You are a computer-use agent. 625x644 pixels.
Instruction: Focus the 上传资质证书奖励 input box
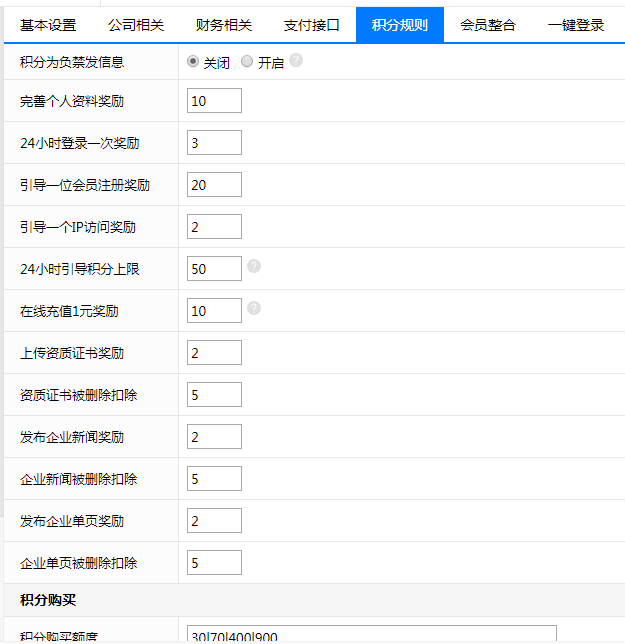click(x=214, y=353)
